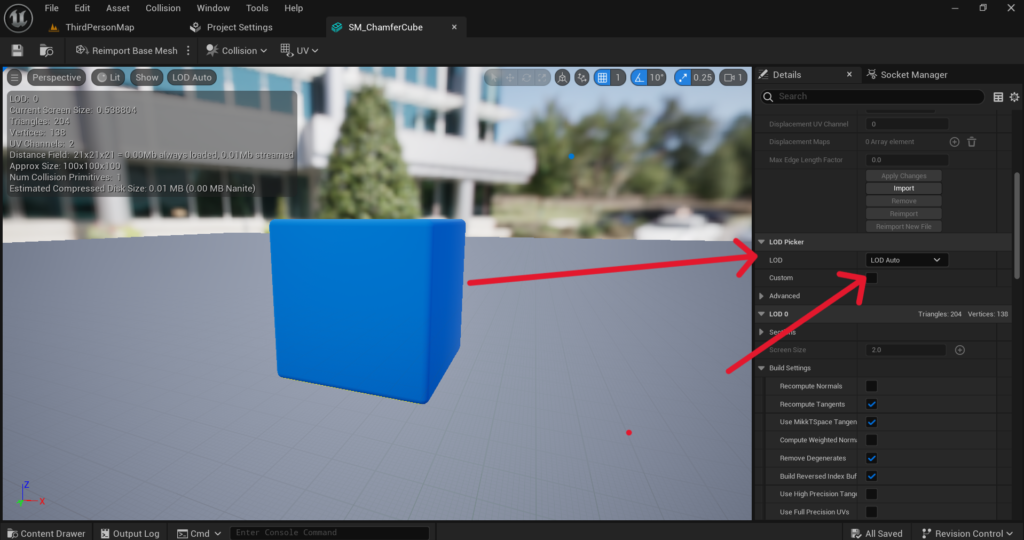The image size is (1024, 540).
Task: Select the viewport rotate tool
Action: tap(526, 78)
